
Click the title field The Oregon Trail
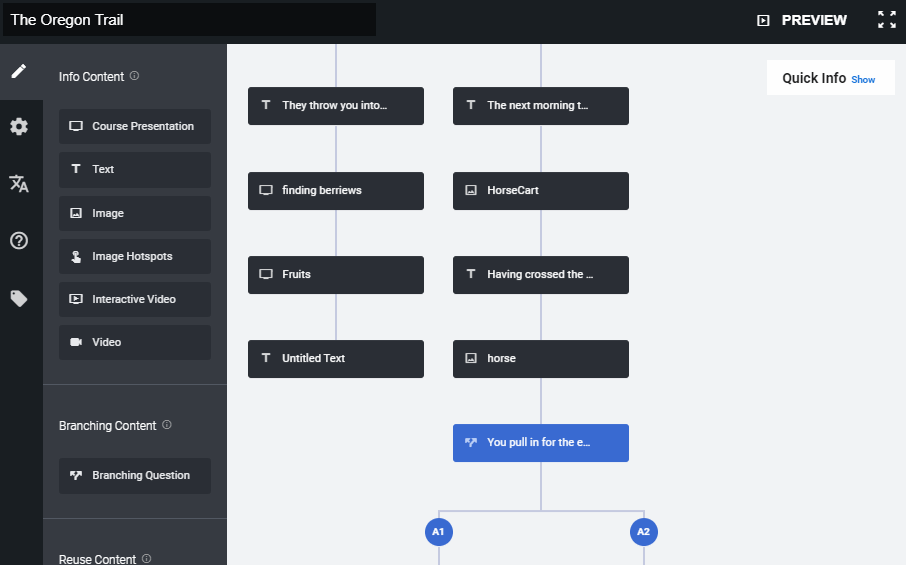(190, 20)
